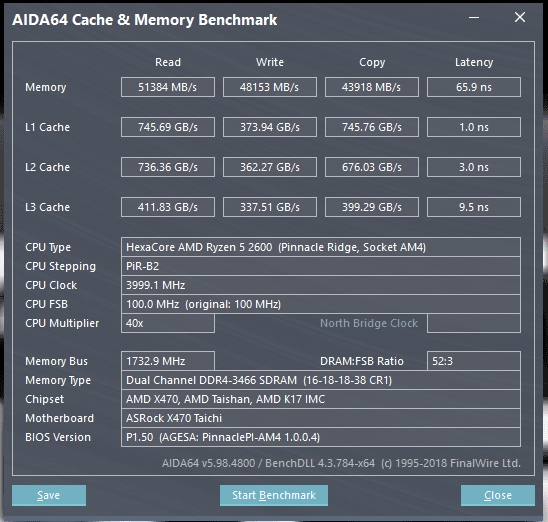Image resolution: width=548 pixels, height=522 pixels.
Task: Close window using title bar X
Action: (x=520, y=17)
